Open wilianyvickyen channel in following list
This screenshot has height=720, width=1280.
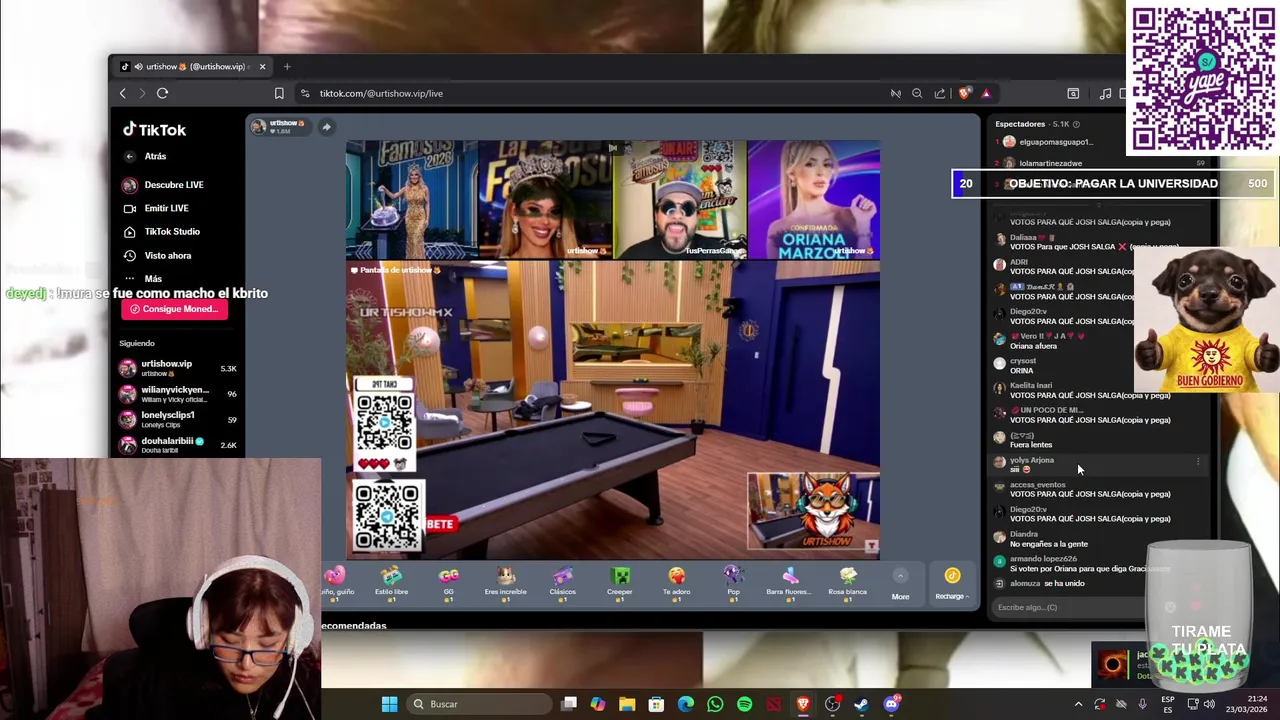coord(179,394)
